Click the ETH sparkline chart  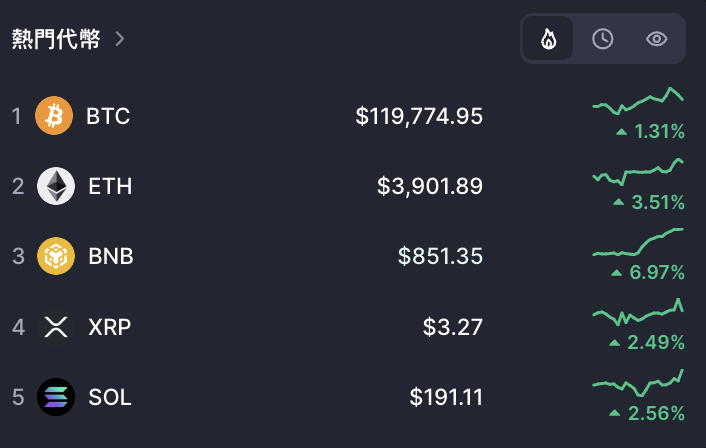pyautogui.click(x=638, y=172)
